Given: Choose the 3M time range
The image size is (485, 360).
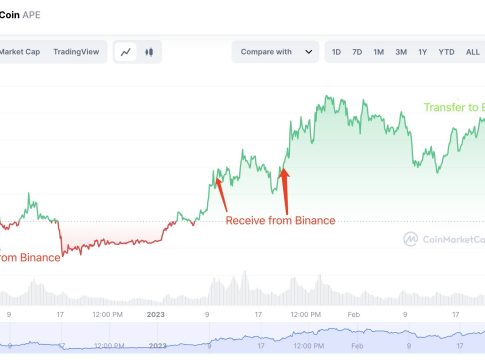Looking at the screenshot, I should (401, 52).
